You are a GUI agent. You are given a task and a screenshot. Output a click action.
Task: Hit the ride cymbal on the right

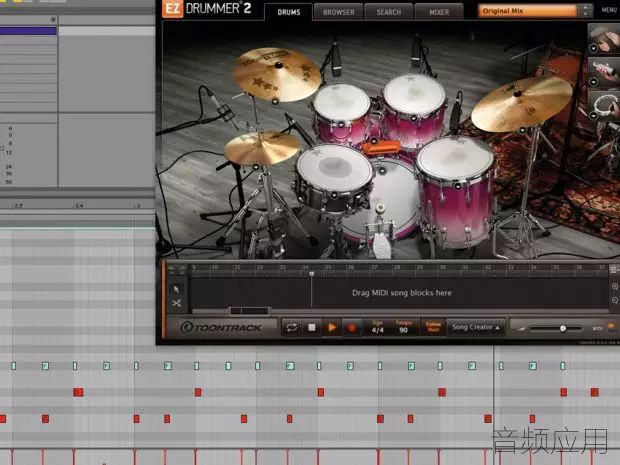pyautogui.click(x=521, y=103)
